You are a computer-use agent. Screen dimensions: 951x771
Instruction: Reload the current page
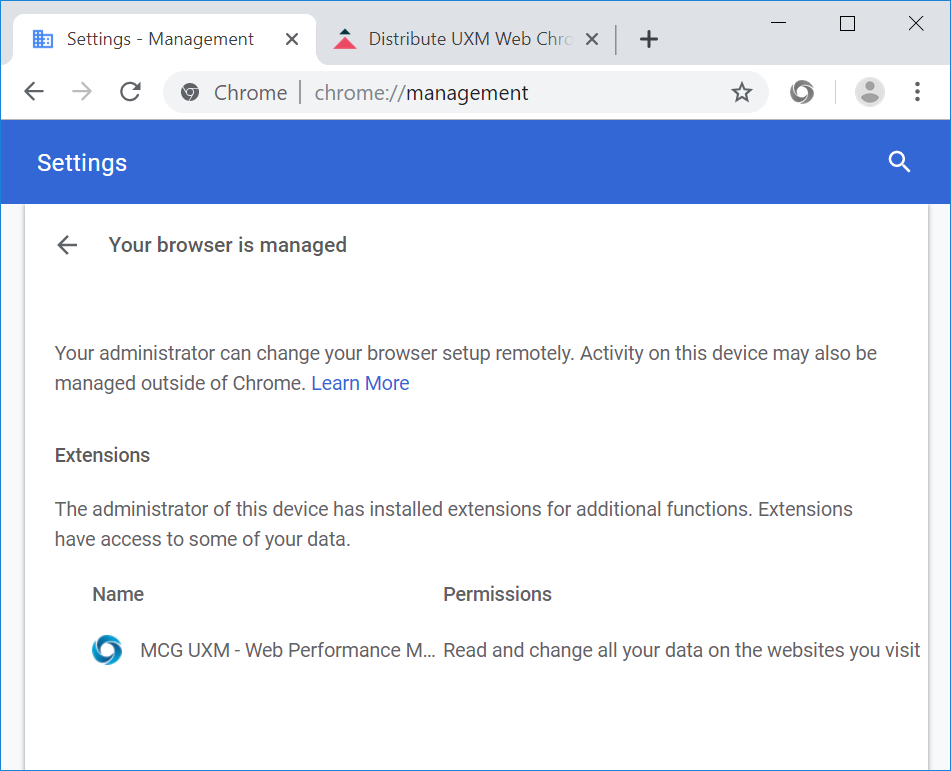pos(130,93)
